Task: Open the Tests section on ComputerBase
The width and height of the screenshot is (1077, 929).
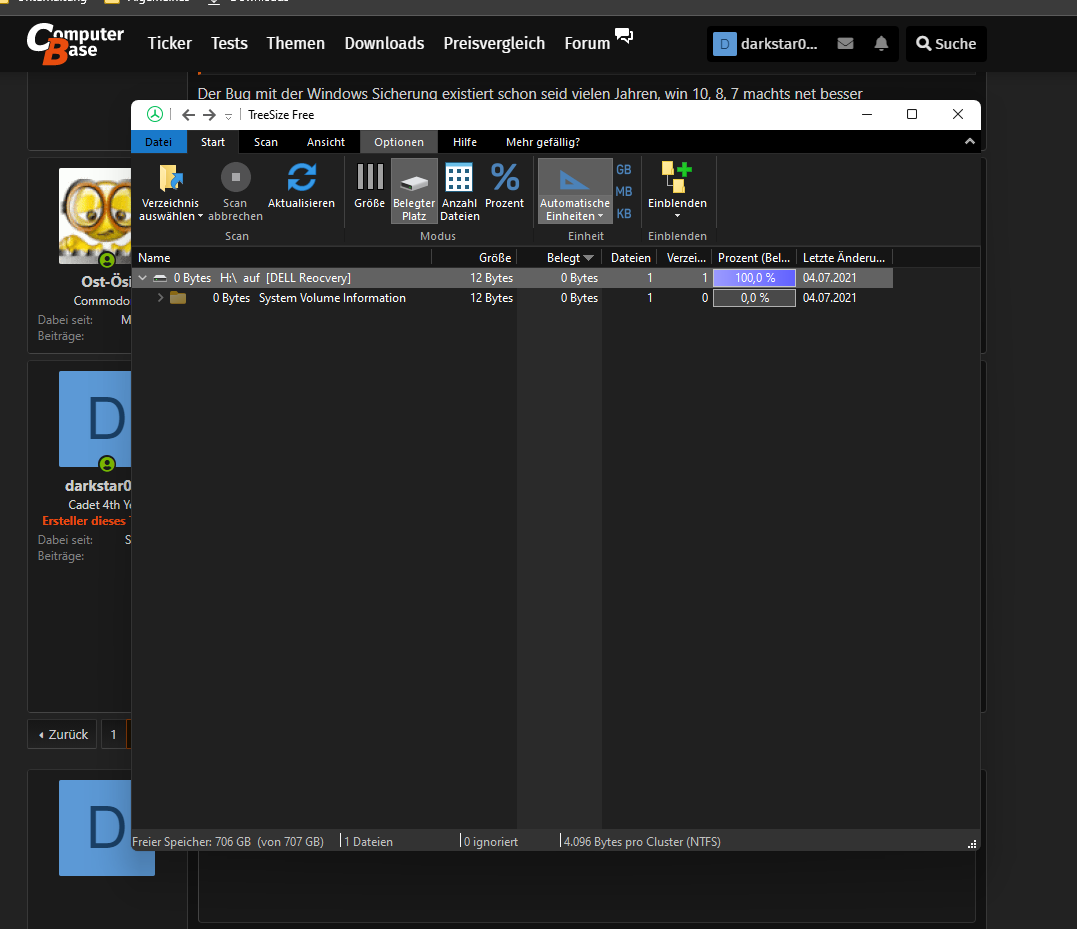Action: click(x=229, y=43)
